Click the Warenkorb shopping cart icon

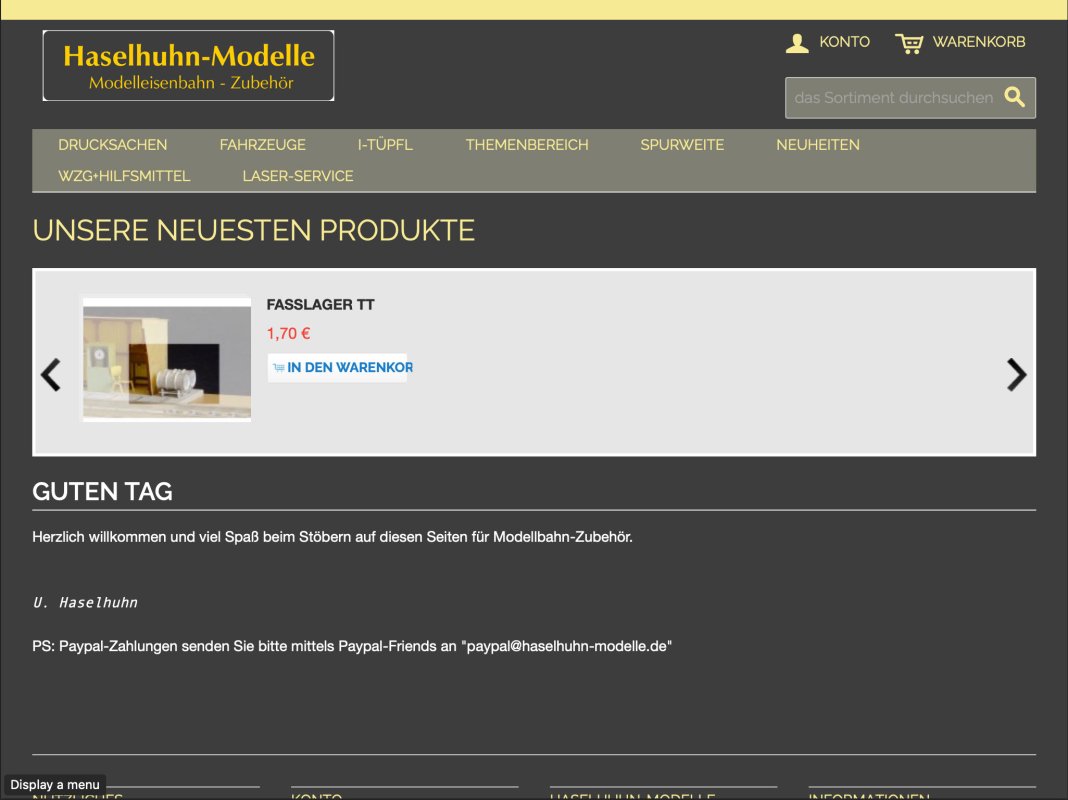[909, 43]
